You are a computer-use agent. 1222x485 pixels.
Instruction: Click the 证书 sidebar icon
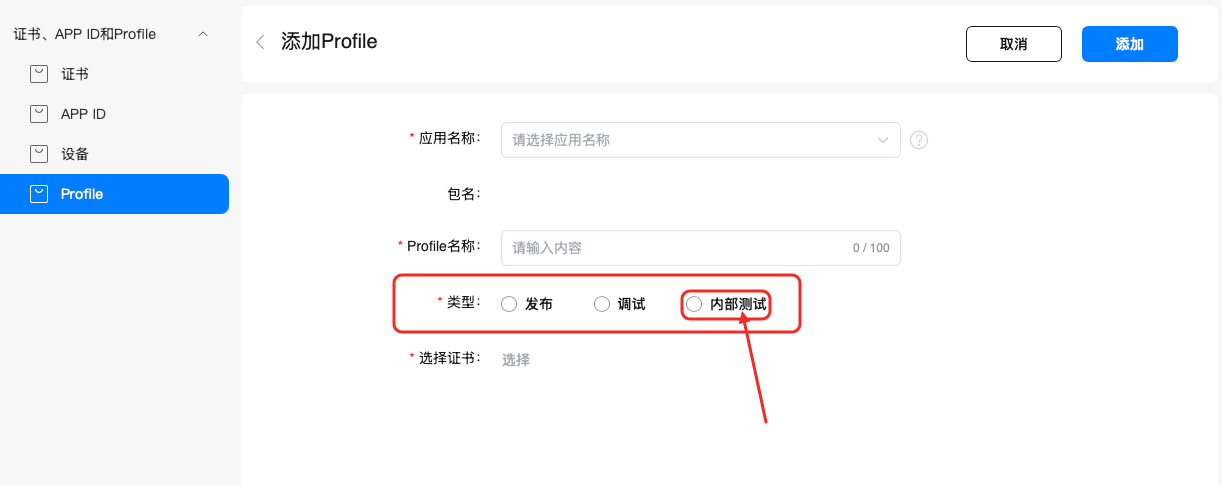click(39, 74)
